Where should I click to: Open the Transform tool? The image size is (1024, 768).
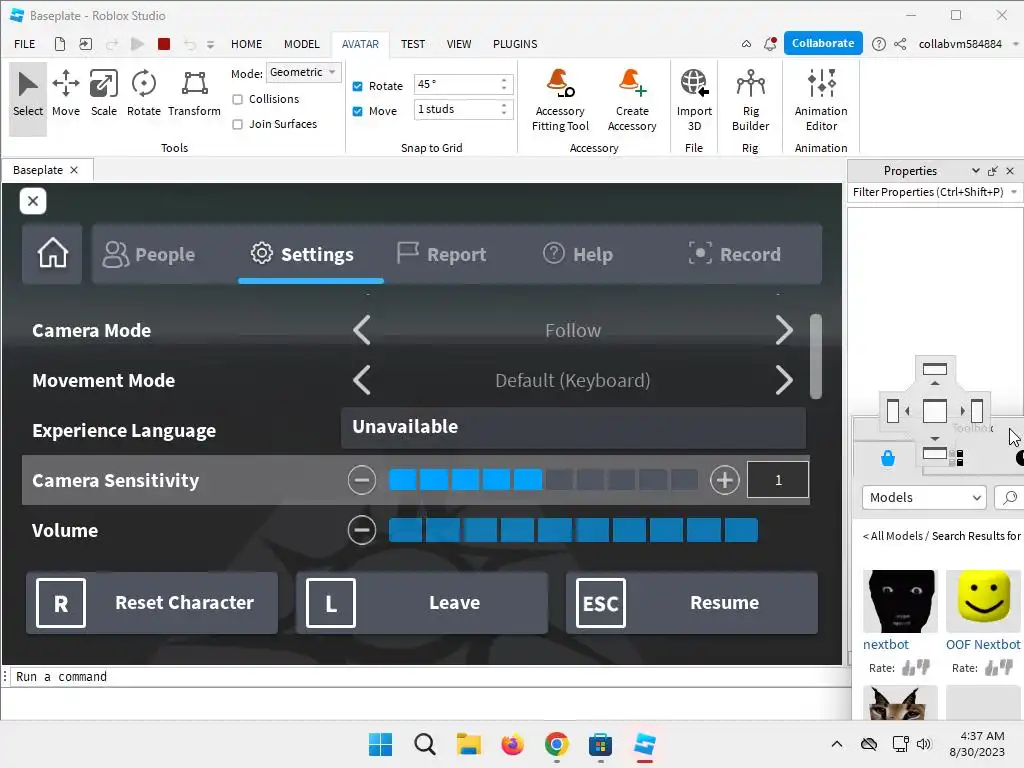point(194,95)
